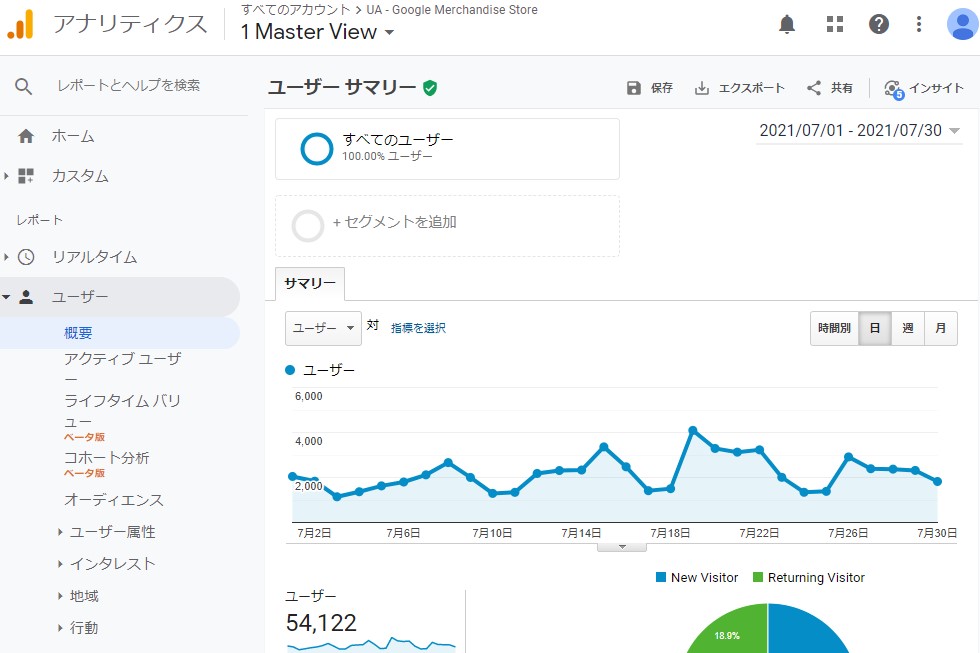Select 月 monthly granularity
The width and height of the screenshot is (980, 653).
point(941,328)
